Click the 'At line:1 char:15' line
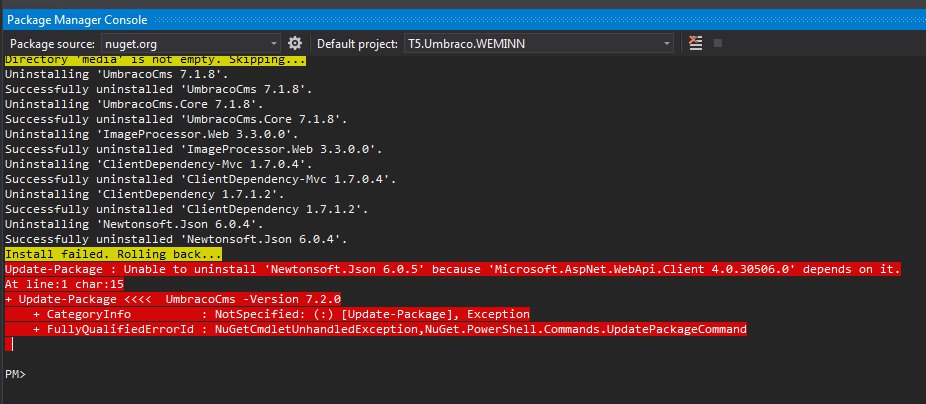Screen dimensions: 926x404 (x=64, y=284)
